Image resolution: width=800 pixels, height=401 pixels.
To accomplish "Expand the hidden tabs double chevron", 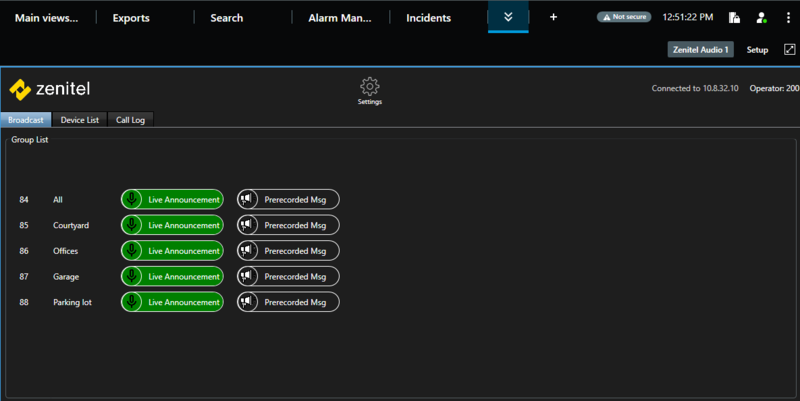I will (508, 18).
